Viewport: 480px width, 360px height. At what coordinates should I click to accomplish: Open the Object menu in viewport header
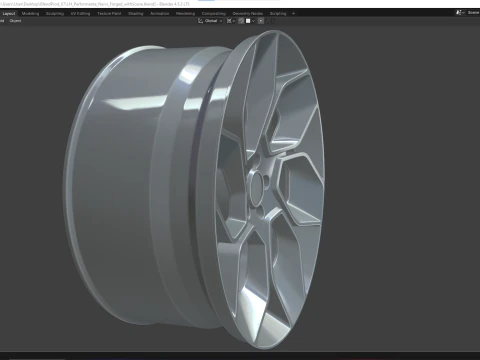pos(15,21)
